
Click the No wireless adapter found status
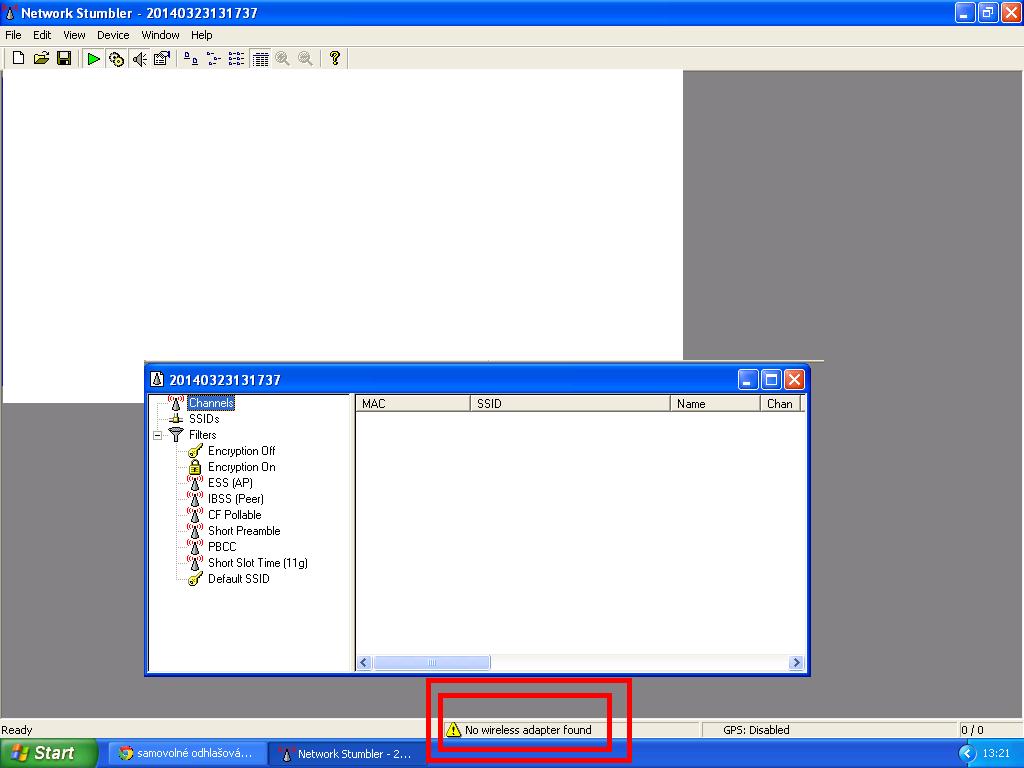tap(528, 730)
